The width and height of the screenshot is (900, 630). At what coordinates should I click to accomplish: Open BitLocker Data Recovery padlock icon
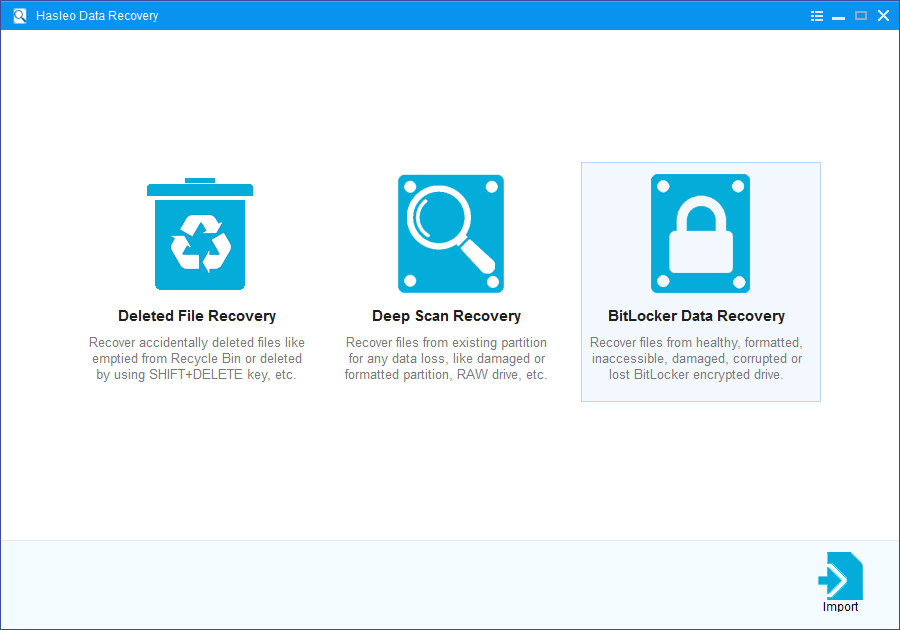click(x=700, y=234)
